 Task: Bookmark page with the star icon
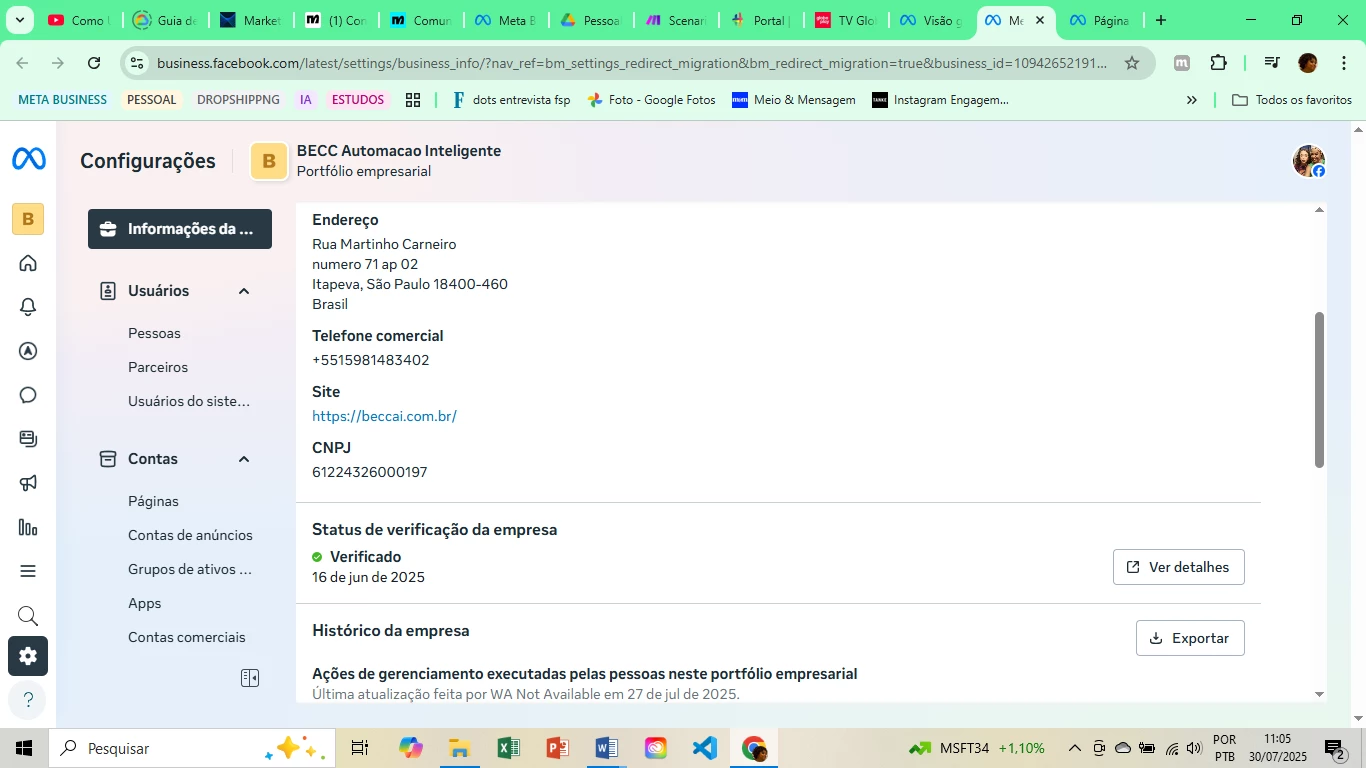[1132, 63]
